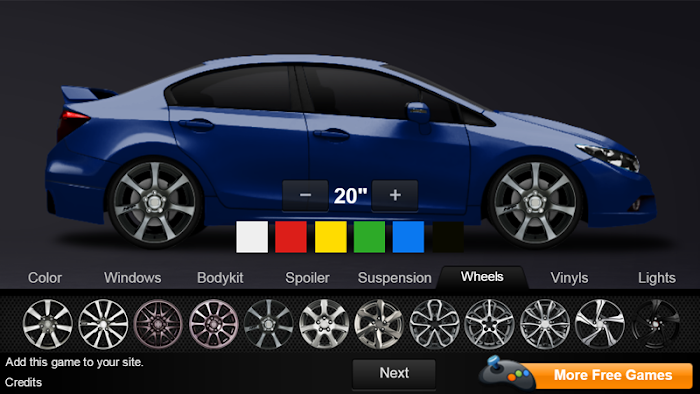Open the Bodykit tab
The height and width of the screenshot is (394, 700).
click(x=220, y=278)
